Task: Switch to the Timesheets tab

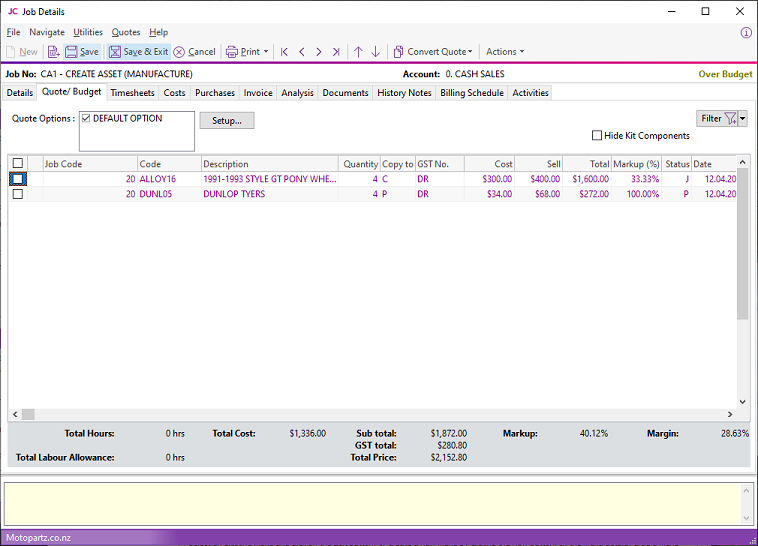Action: point(132,93)
